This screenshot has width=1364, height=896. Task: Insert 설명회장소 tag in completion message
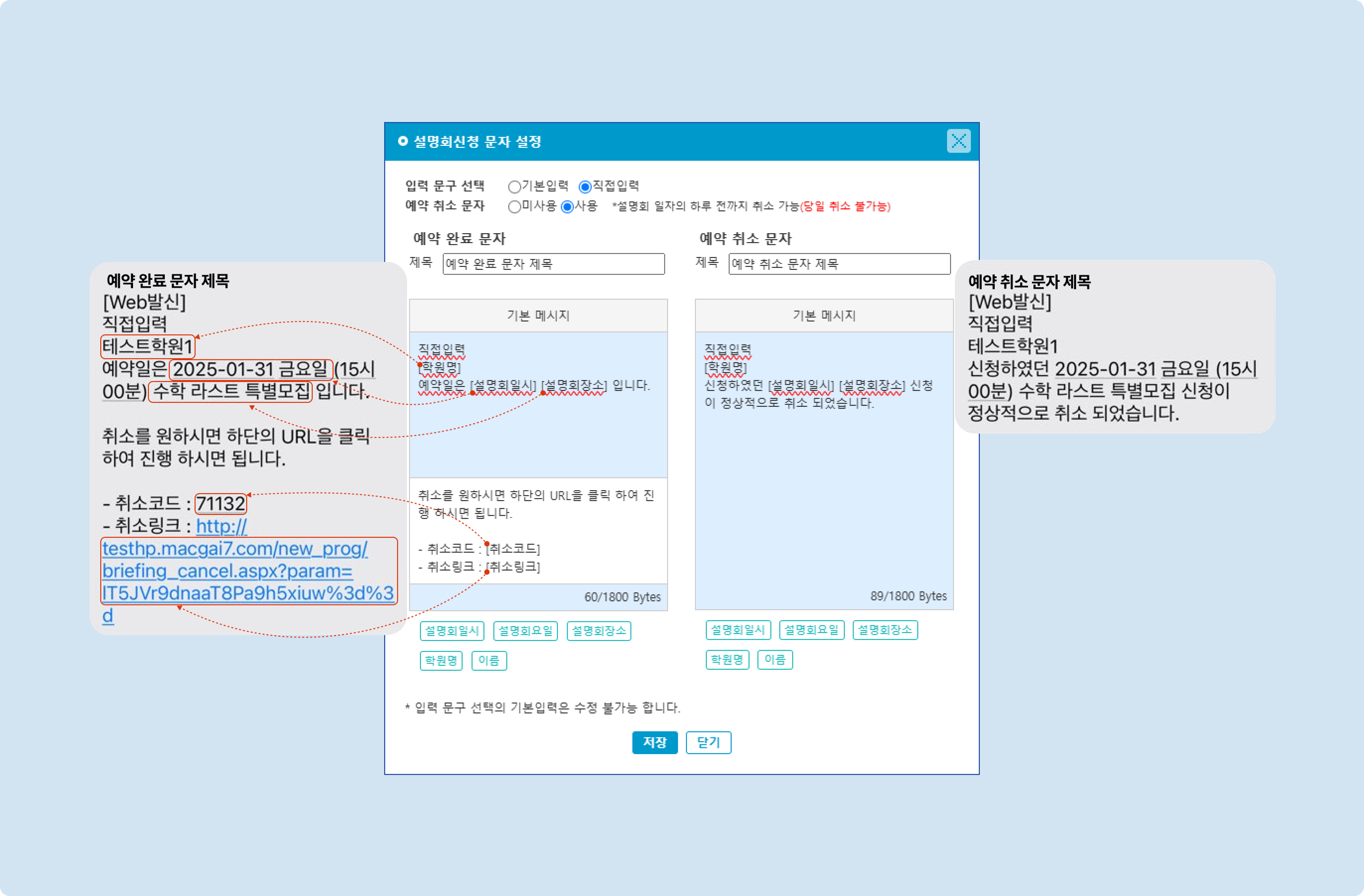(x=598, y=631)
